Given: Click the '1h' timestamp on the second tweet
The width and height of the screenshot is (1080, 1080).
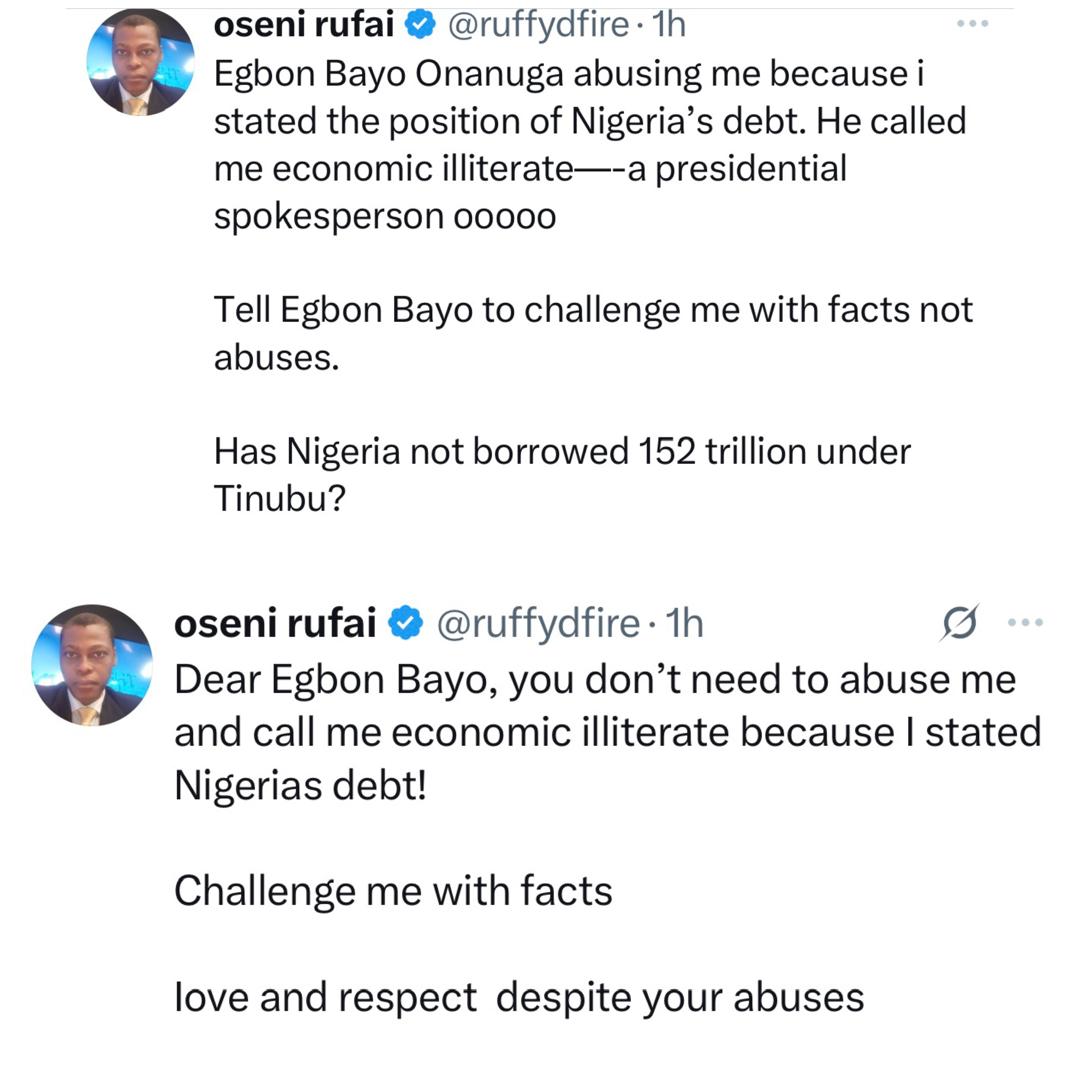Looking at the screenshot, I should pos(685,624).
